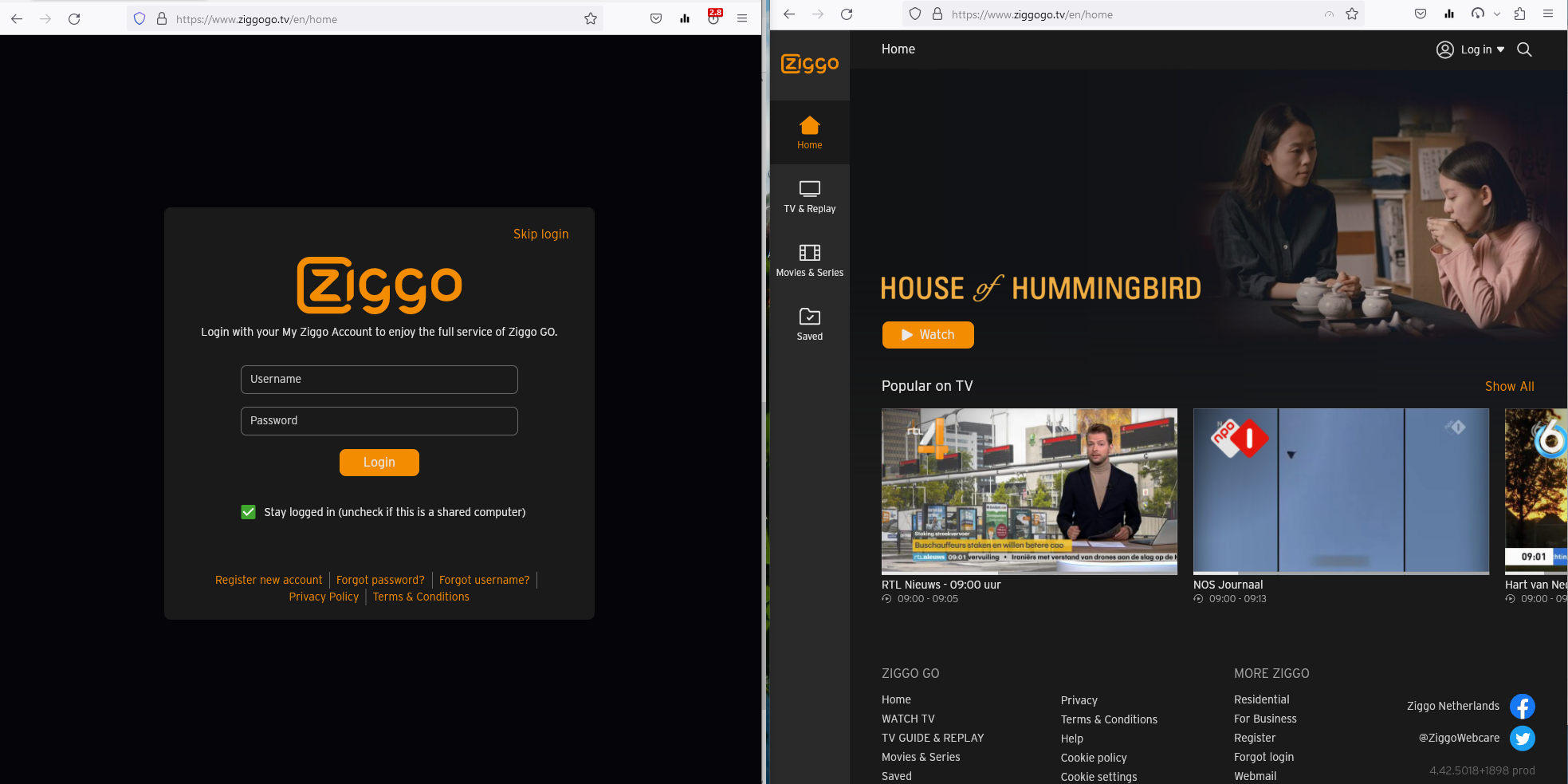Open the @ZiggoWebcare Twitter icon
This screenshot has width=1568, height=784.
[1522, 739]
